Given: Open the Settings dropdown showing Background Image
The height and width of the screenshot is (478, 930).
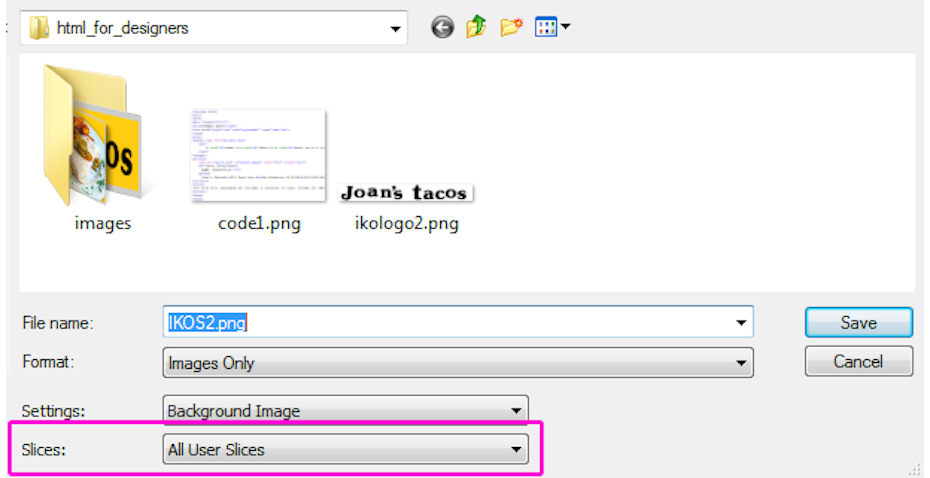Looking at the screenshot, I should coord(516,410).
